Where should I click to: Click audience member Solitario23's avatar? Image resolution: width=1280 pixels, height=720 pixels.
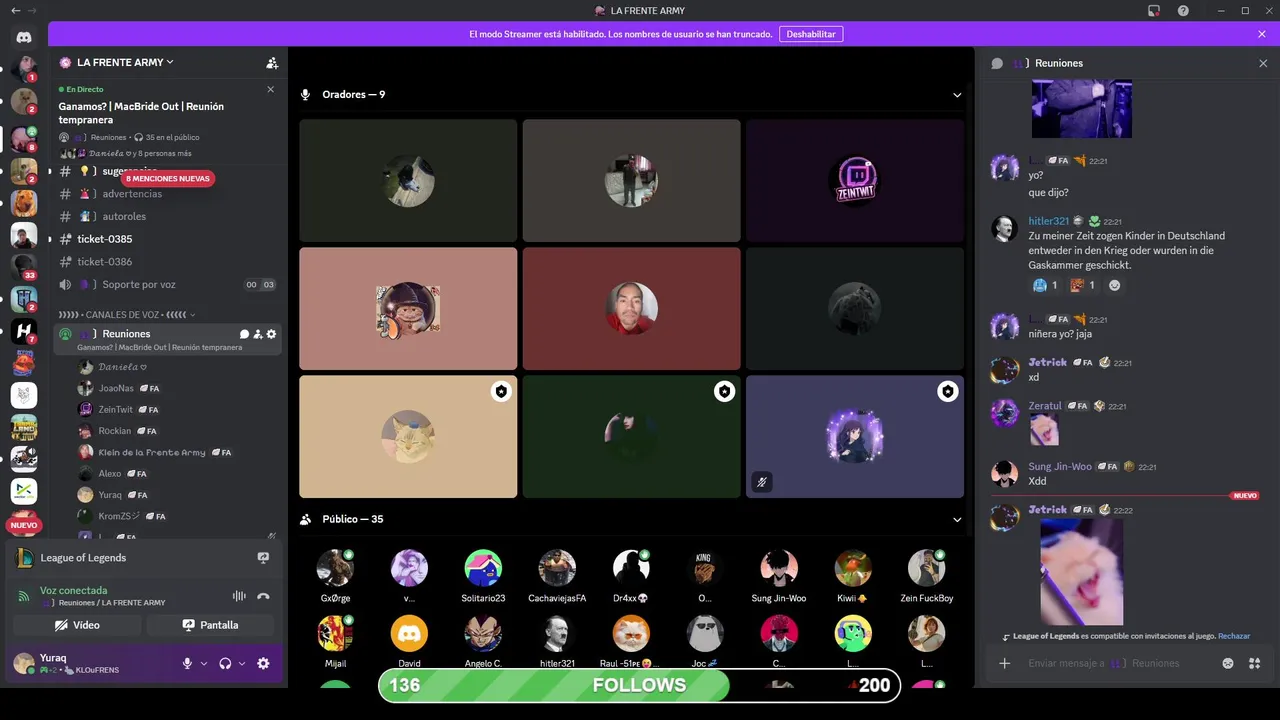point(483,568)
